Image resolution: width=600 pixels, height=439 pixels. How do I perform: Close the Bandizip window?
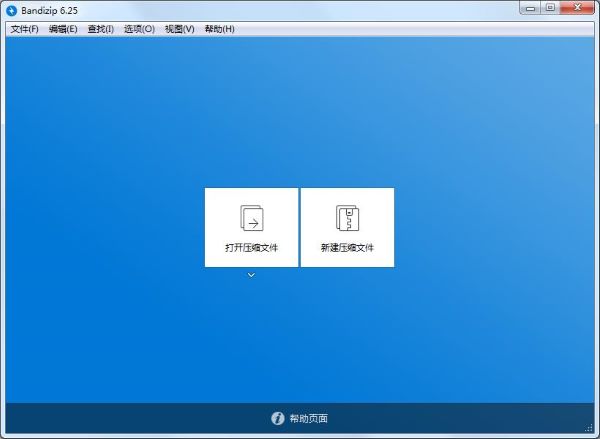click(x=577, y=8)
